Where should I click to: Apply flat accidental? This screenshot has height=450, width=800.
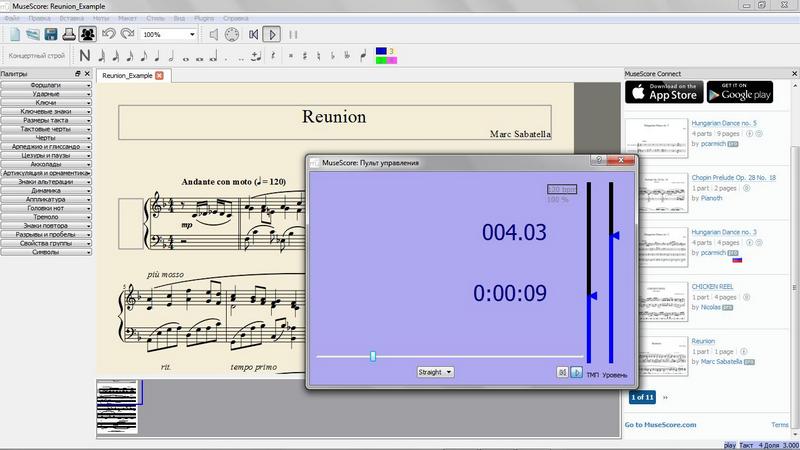click(x=333, y=56)
